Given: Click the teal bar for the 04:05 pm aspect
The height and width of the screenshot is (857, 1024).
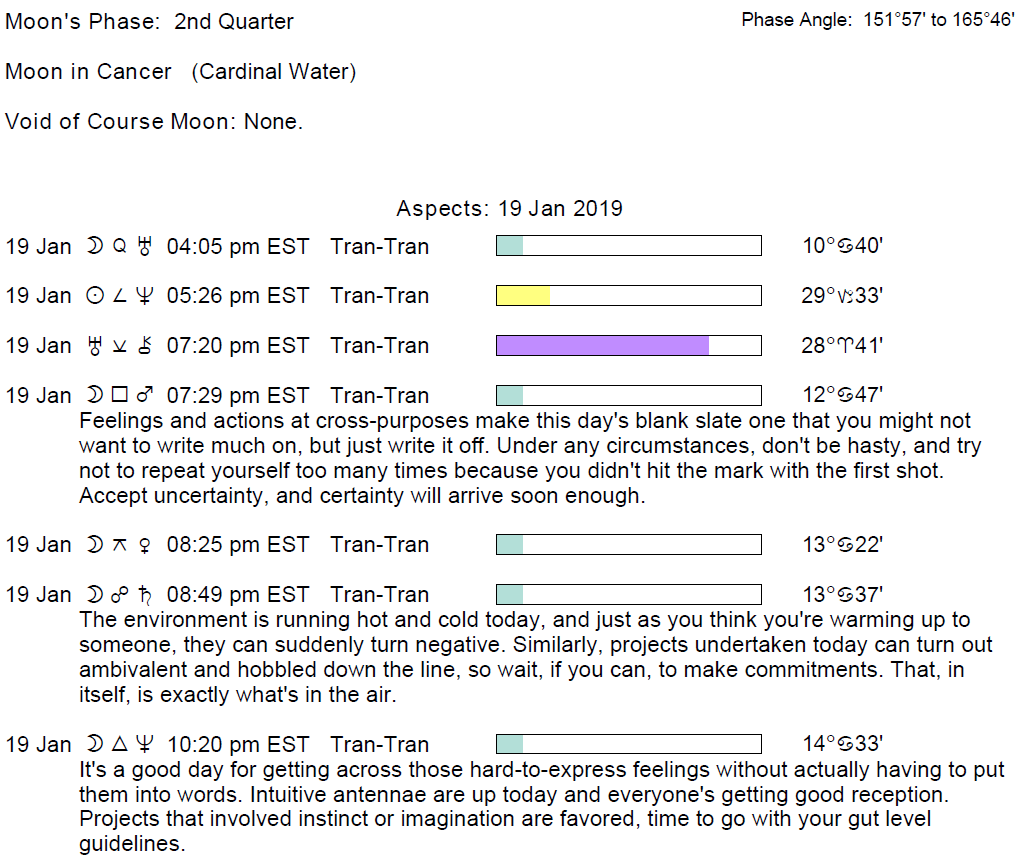Looking at the screenshot, I should (510, 246).
